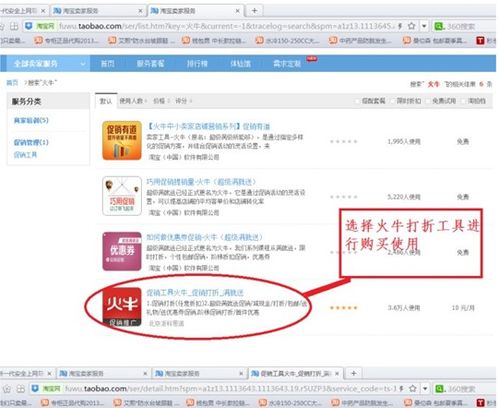The image size is (499, 408).
Task: Sort results by 使用人数
Action: click(133, 101)
